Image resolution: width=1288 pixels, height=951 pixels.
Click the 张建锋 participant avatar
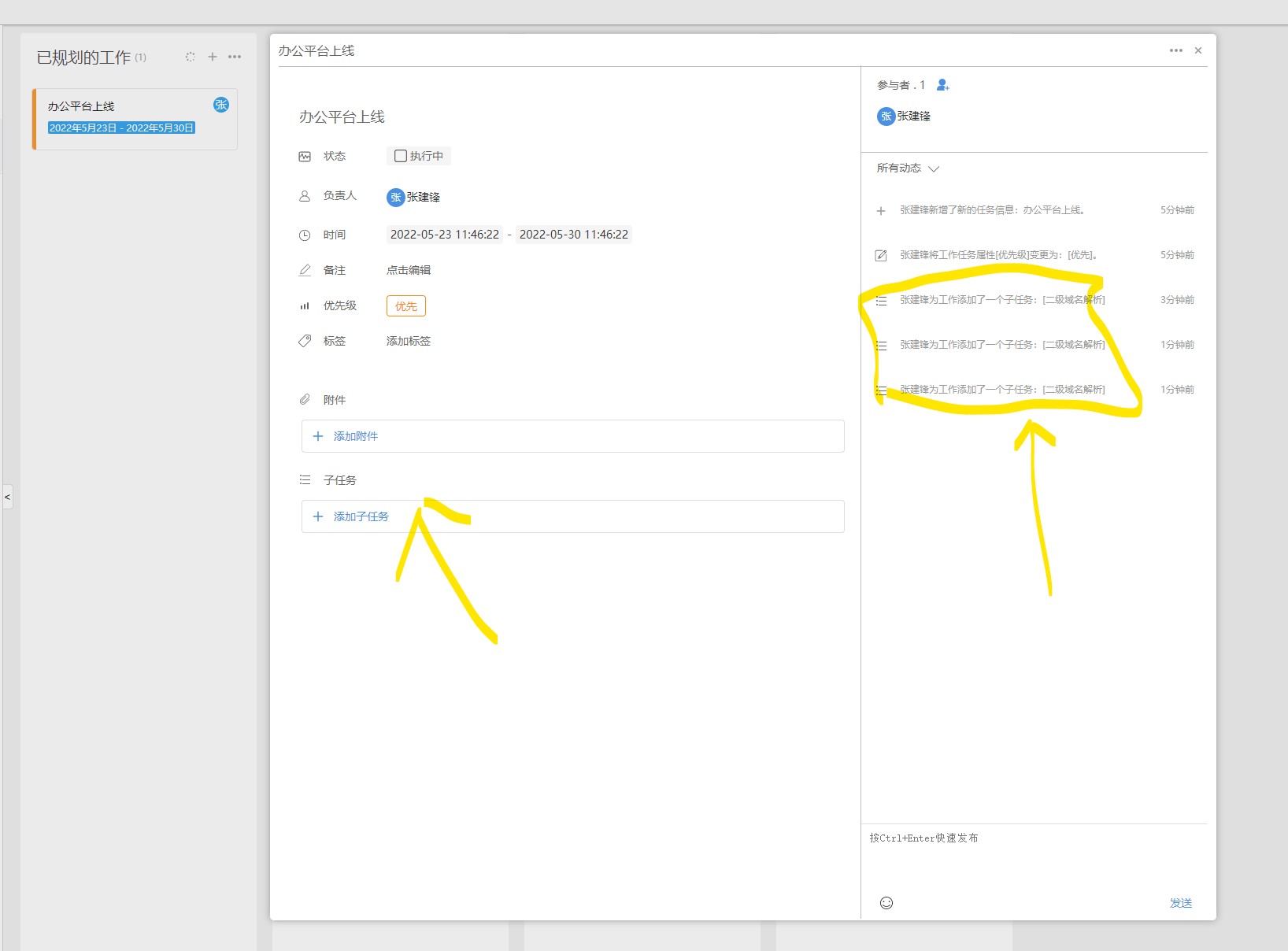[886, 117]
